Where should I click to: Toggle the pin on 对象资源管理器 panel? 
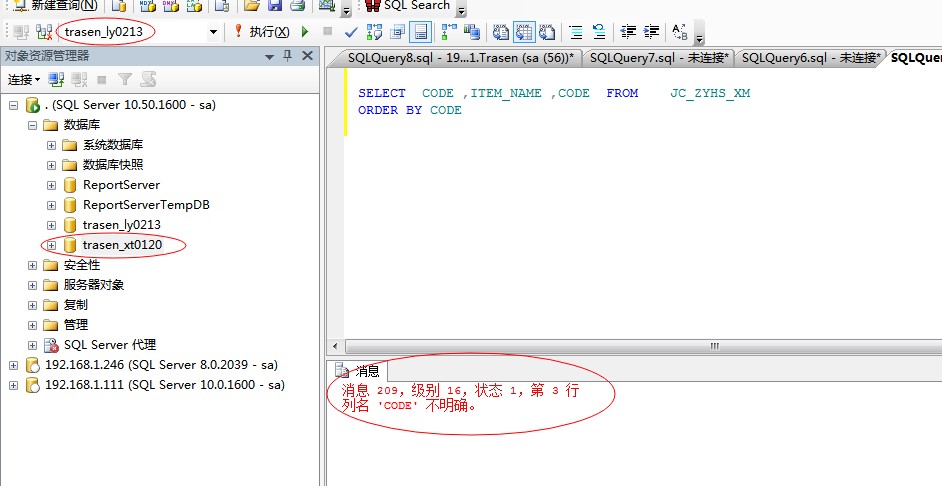click(x=289, y=56)
